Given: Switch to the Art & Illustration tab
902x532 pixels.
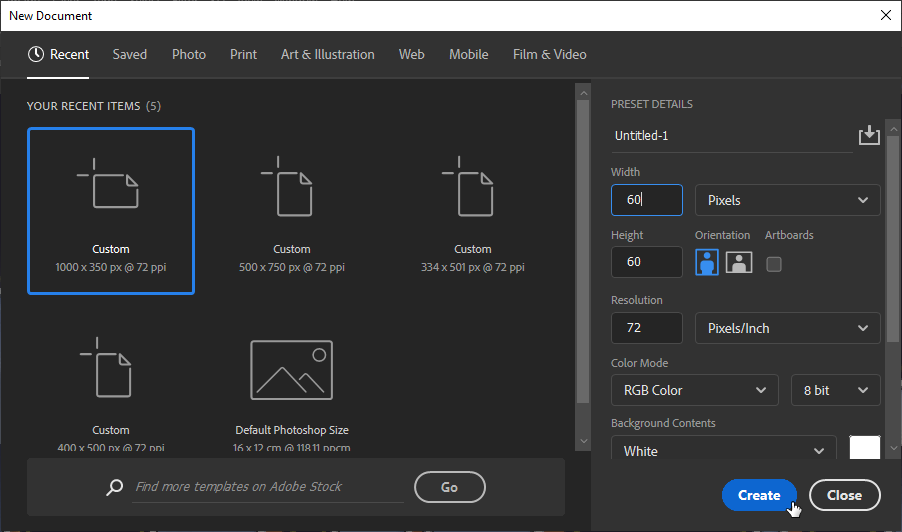Looking at the screenshot, I should coord(327,55).
